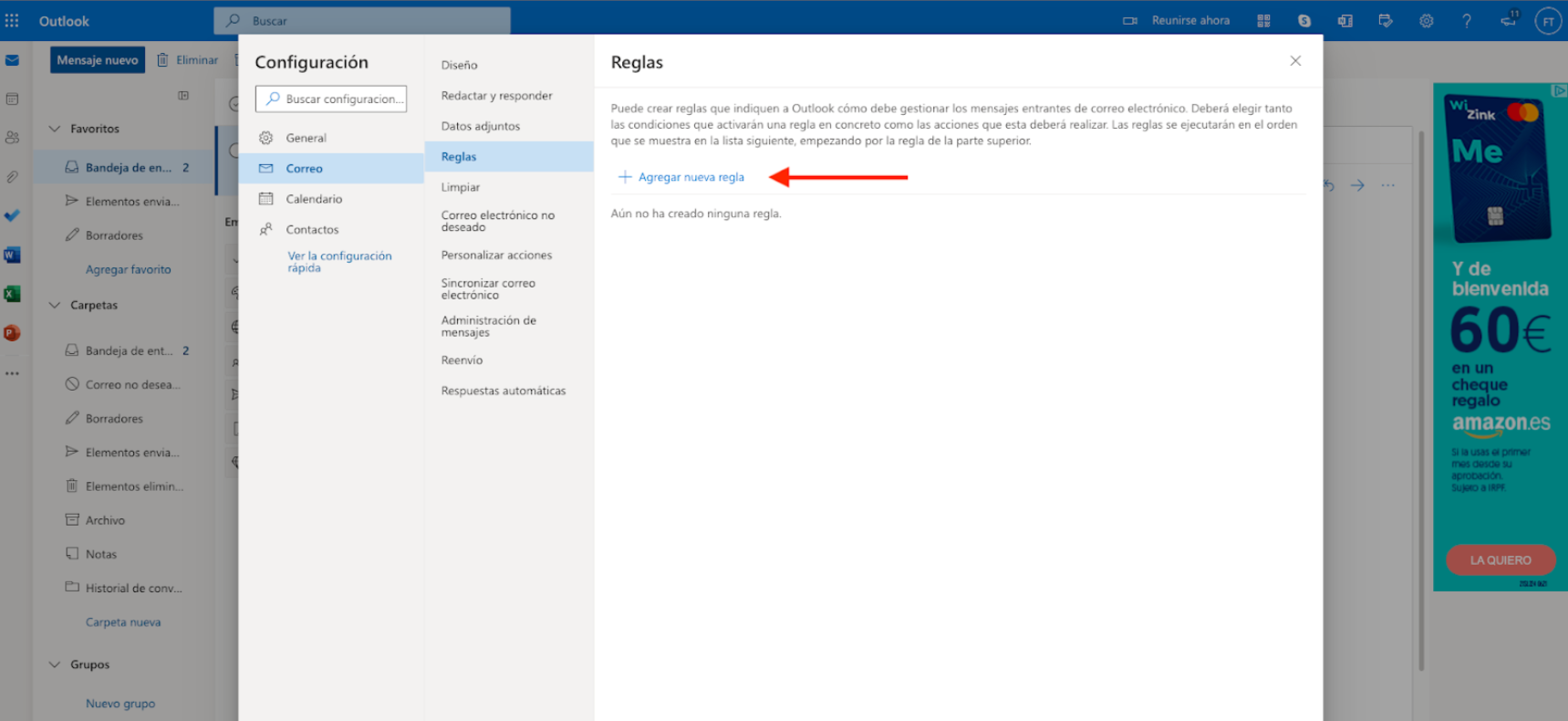Open Excel app from left rail
Viewport: 1568px width, 721px height.
[12, 294]
